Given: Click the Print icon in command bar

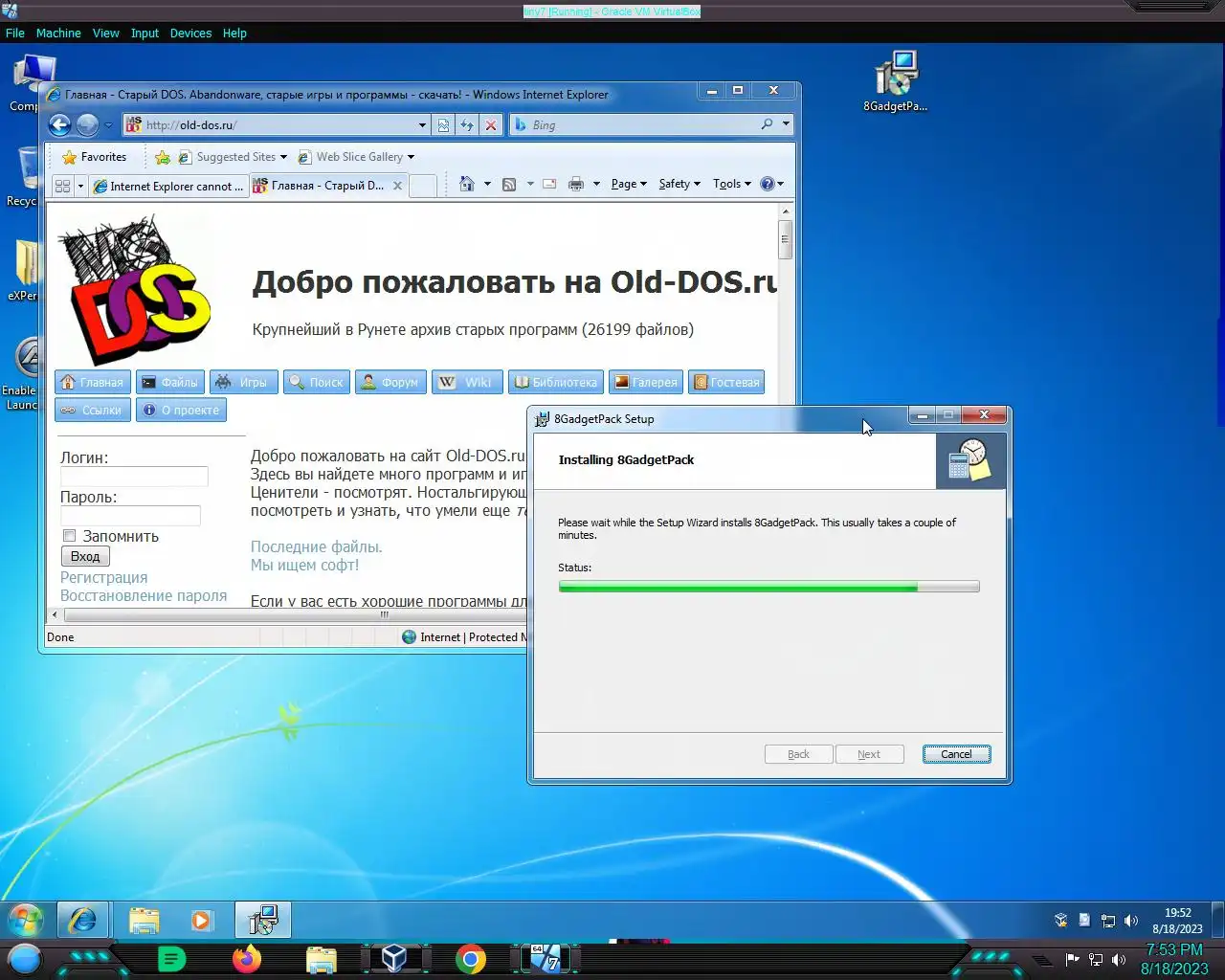Looking at the screenshot, I should [576, 184].
